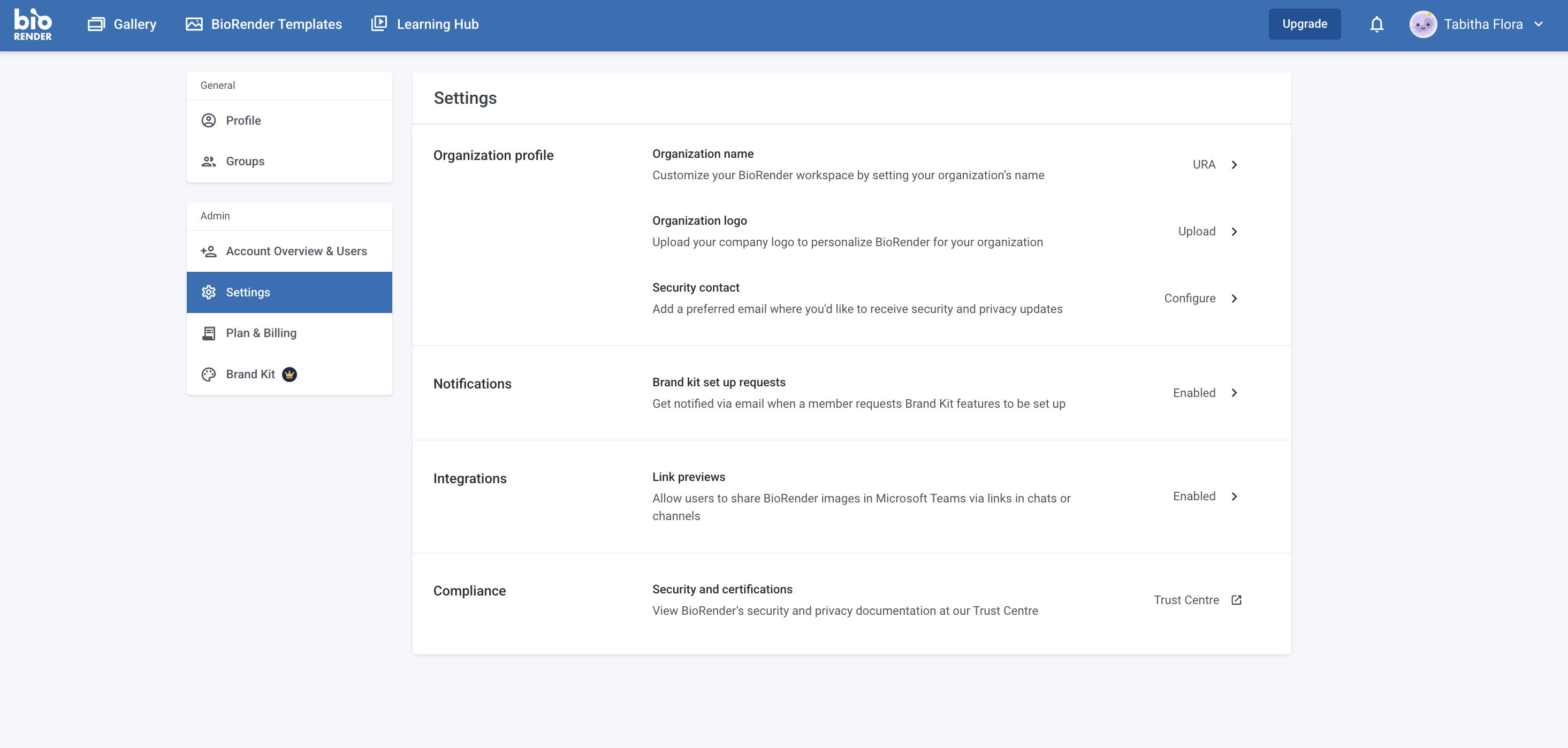The width and height of the screenshot is (1568, 748).
Task: Select Profile in the sidebar
Action: pyautogui.click(x=289, y=120)
